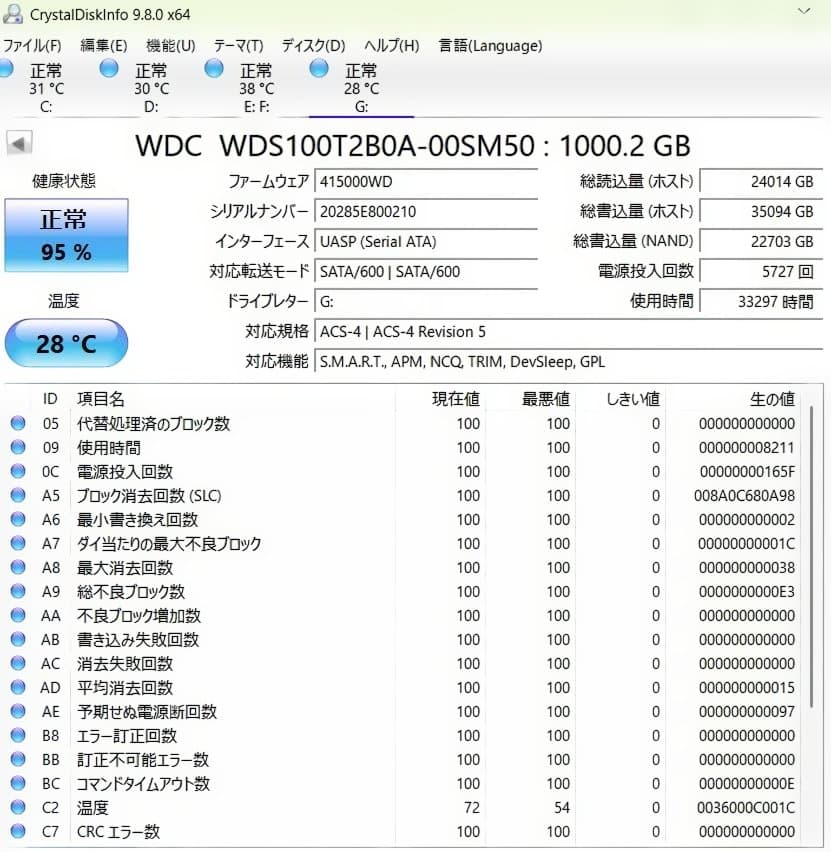The image size is (831, 852).
Task: Click the status orb for attribute A6
Action: click(x=18, y=519)
